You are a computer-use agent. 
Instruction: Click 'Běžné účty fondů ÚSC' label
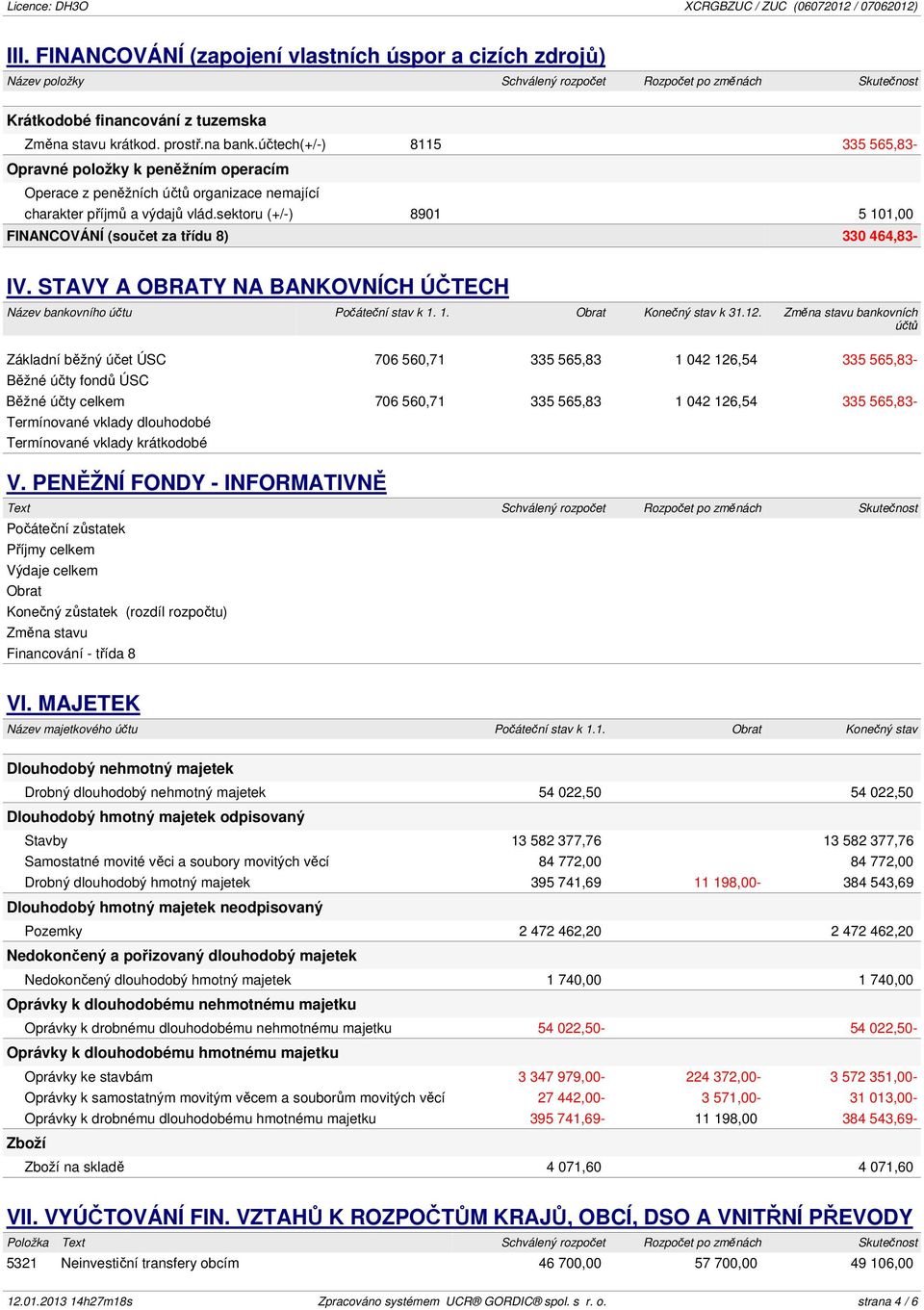point(78,380)
